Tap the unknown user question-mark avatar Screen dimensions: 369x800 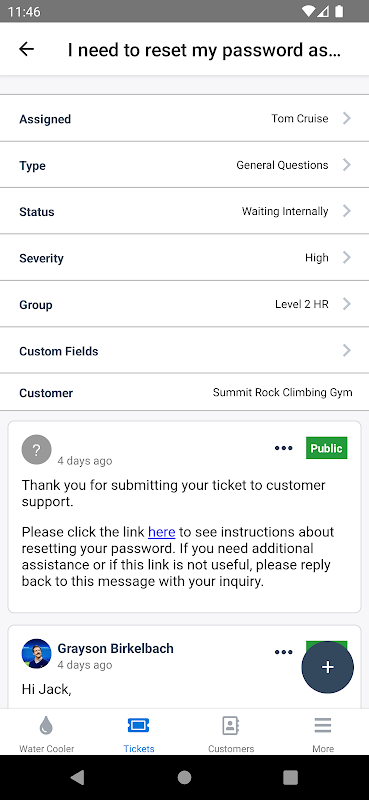36,449
